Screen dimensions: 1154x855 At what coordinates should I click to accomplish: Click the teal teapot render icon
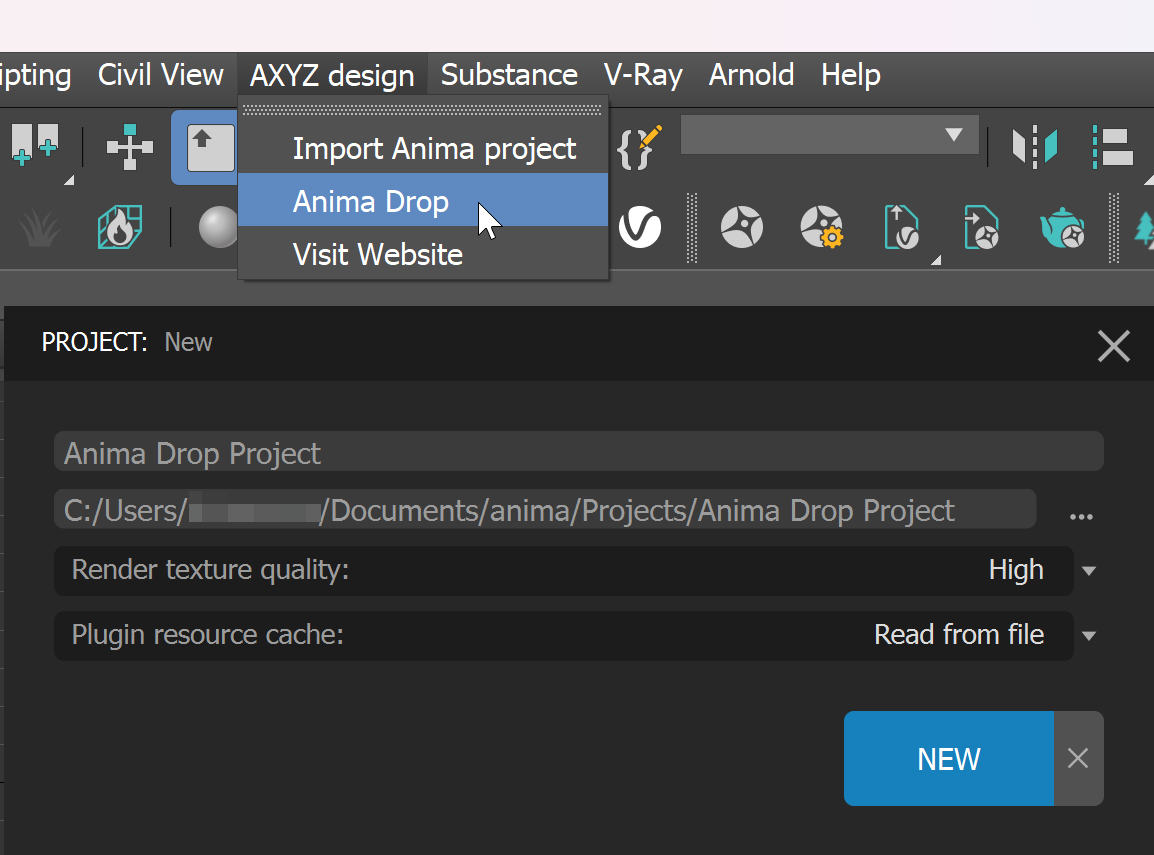click(x=1062, y=227)
